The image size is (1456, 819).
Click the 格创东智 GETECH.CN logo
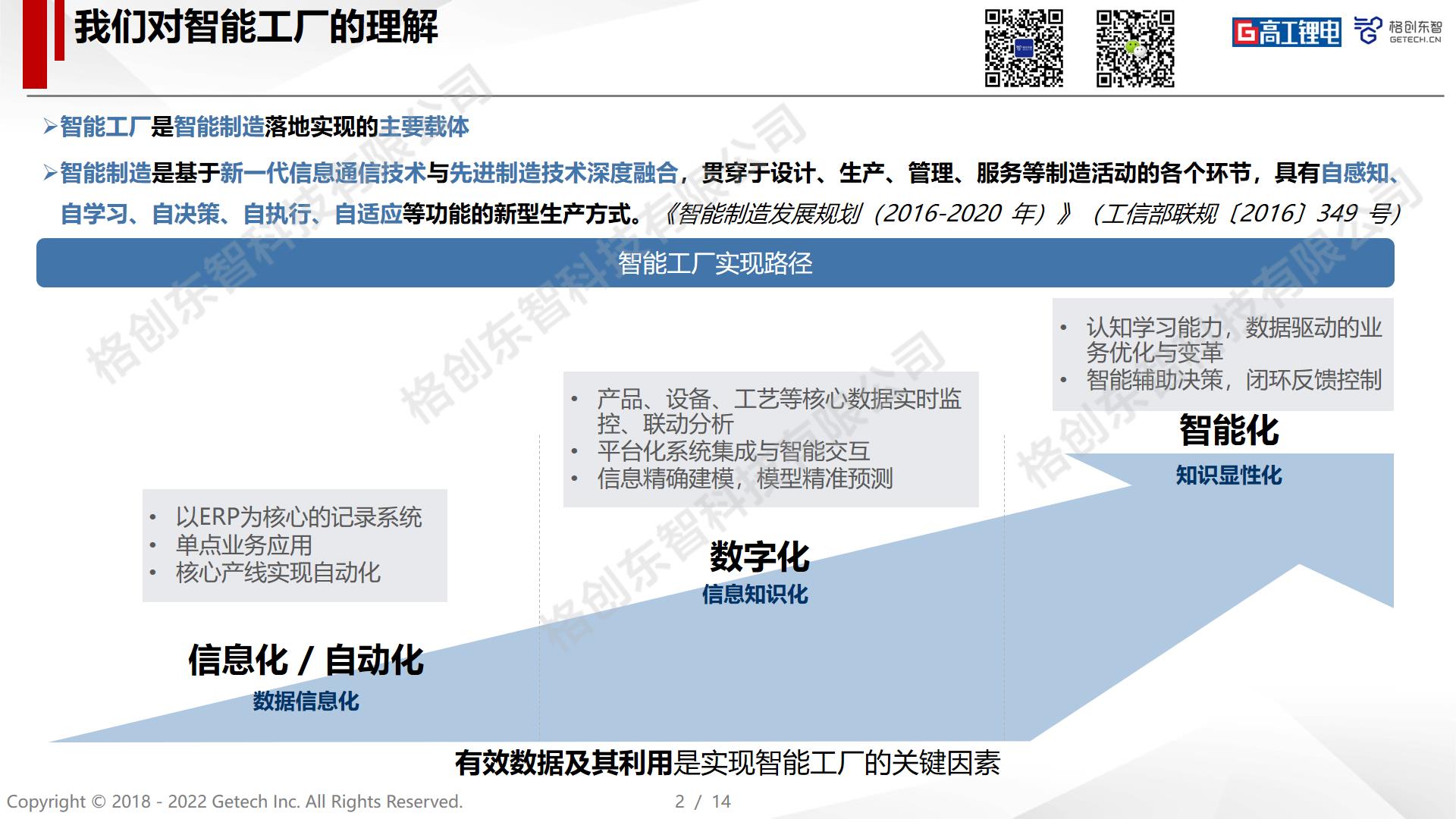1398,31
